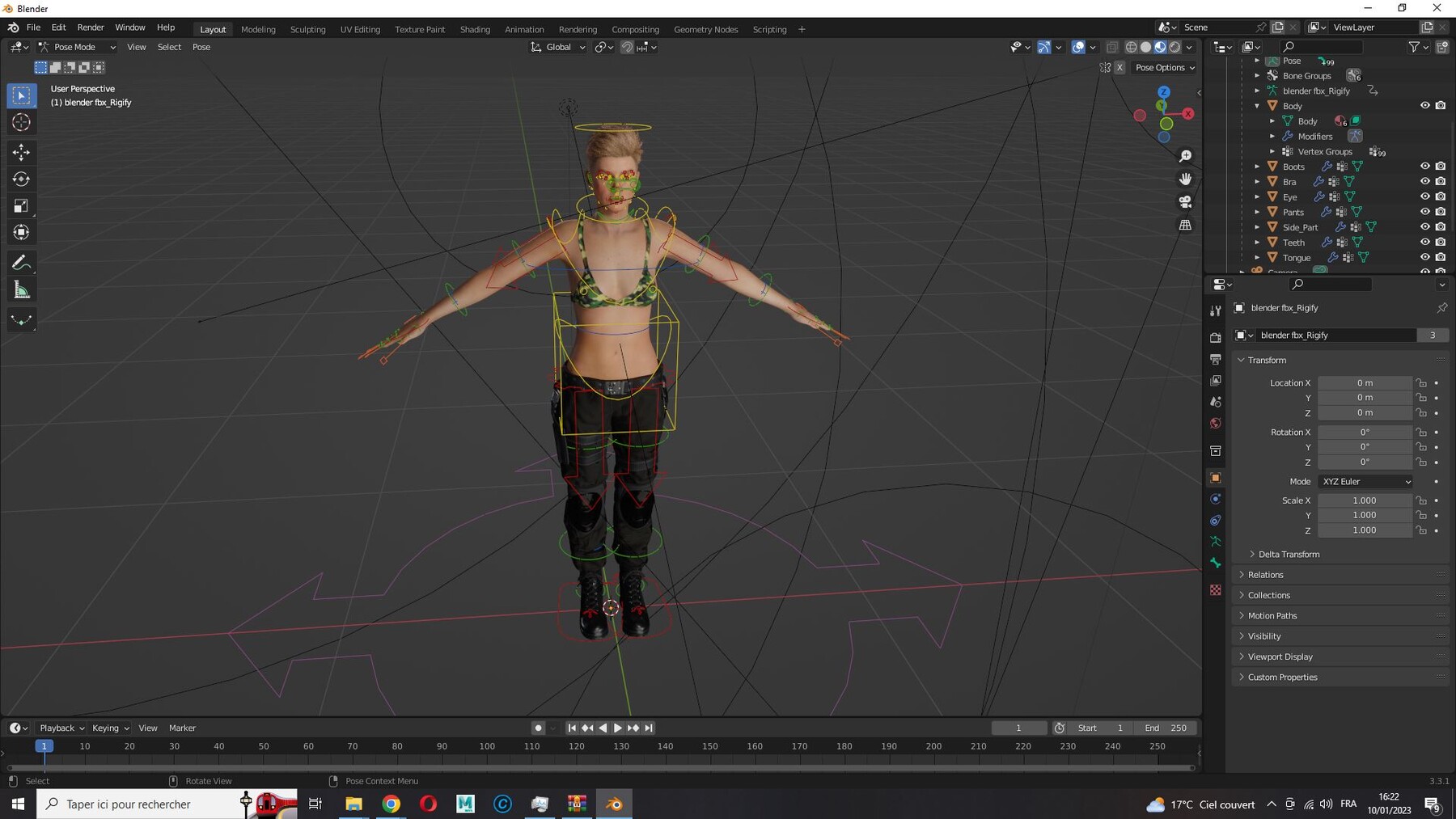The height and width of the screenshot is (819, 1456).
Task: Open File Explorer from the taskbar
Action: coord(353,804)
